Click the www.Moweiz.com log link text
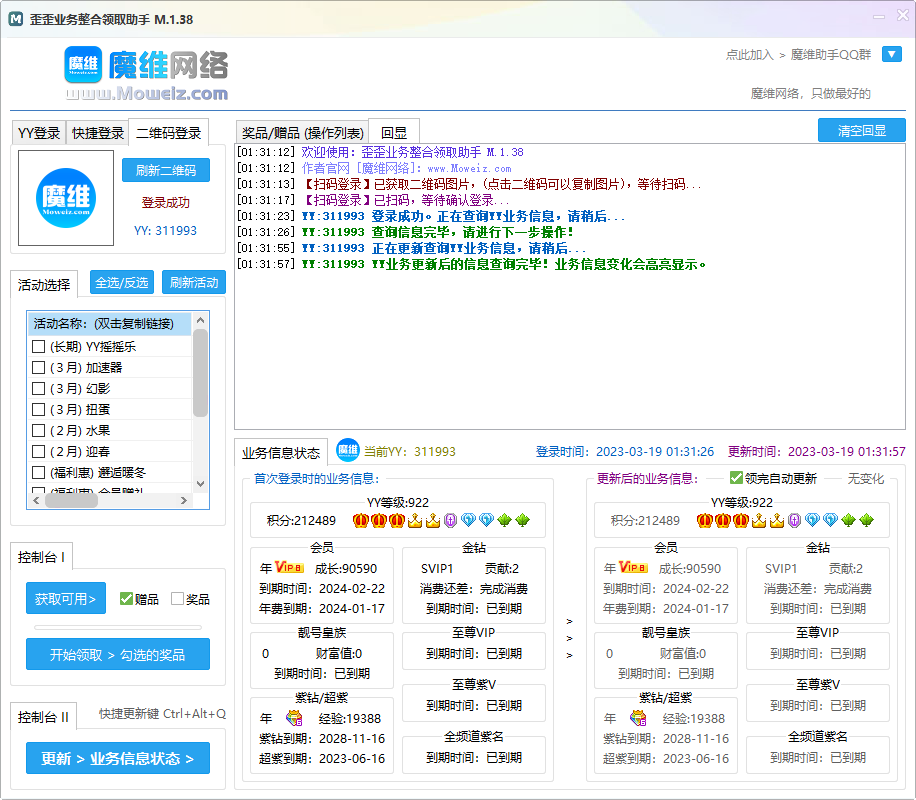This screenshot has height=800, width=916. (x=469, y=168)
